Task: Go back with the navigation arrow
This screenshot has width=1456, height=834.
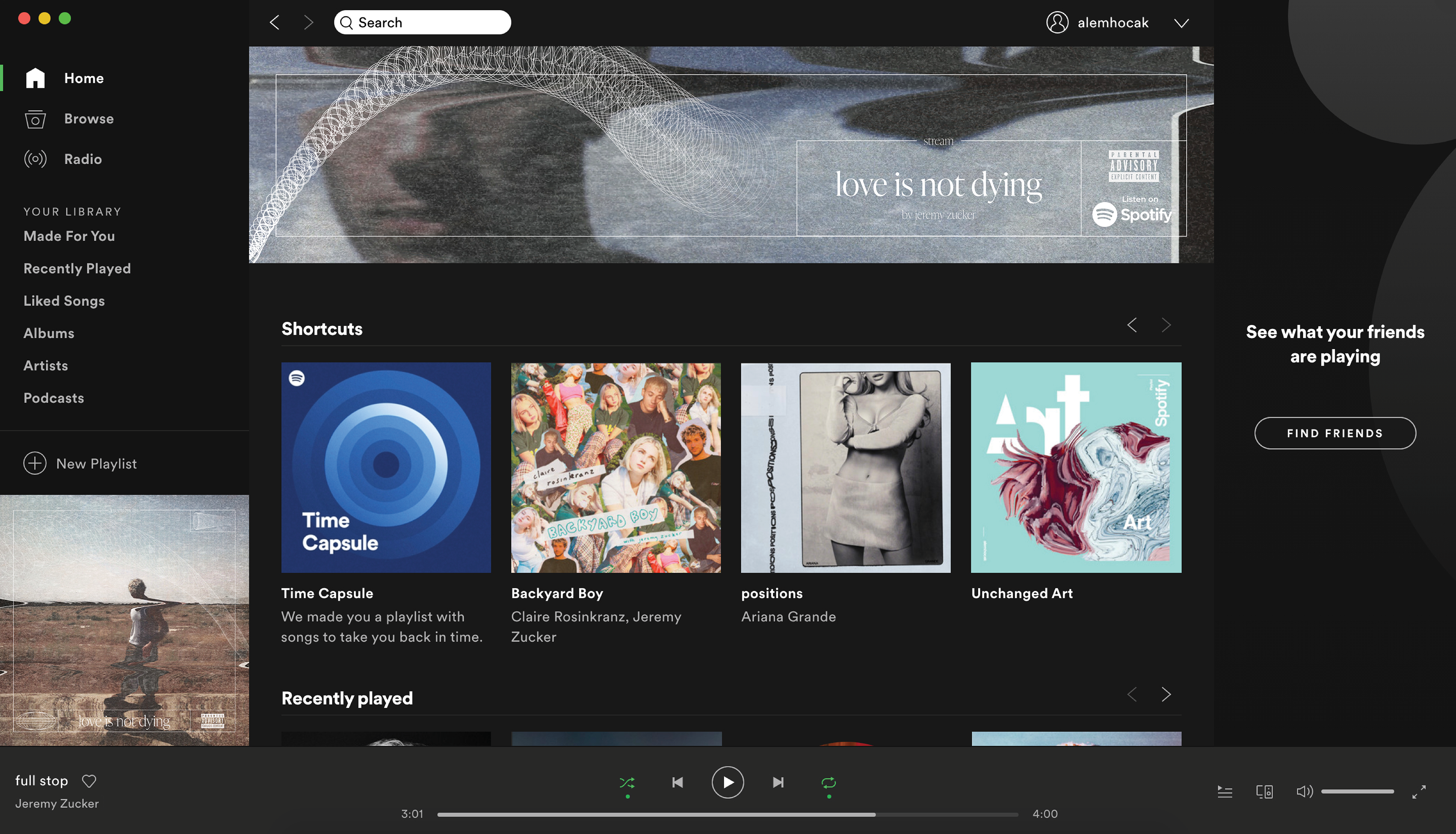Action: (275, 22)
